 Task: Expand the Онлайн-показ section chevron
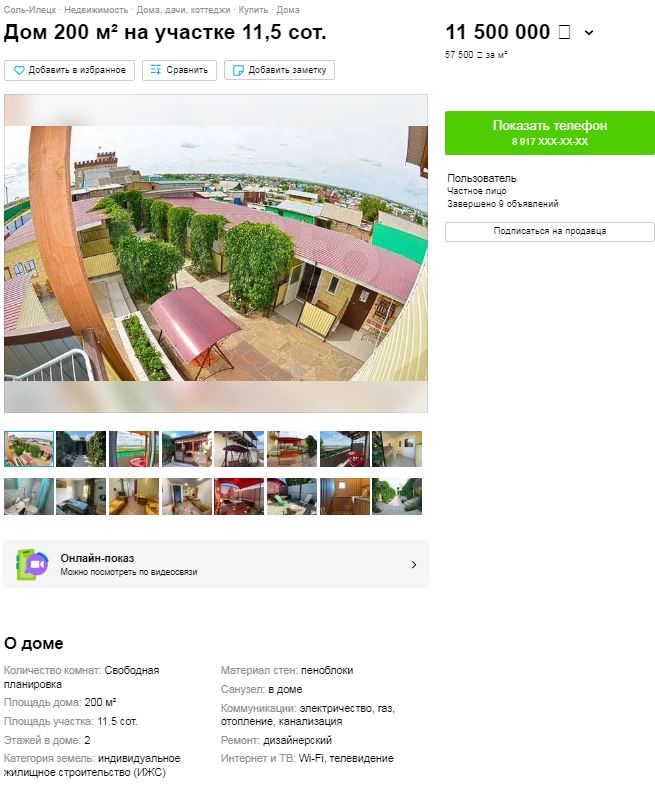(414, 565)
